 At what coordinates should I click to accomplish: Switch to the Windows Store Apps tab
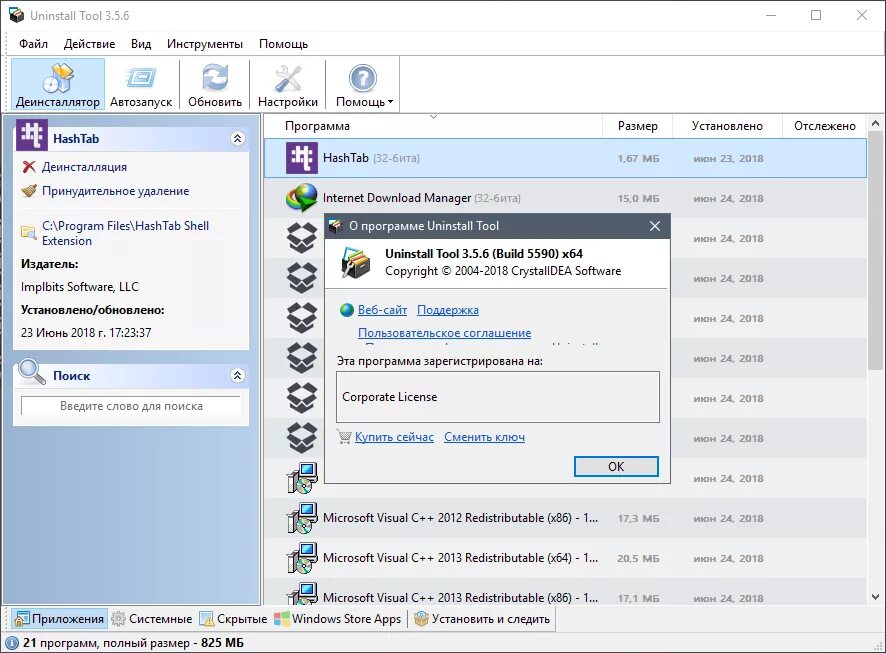(338, 619)
